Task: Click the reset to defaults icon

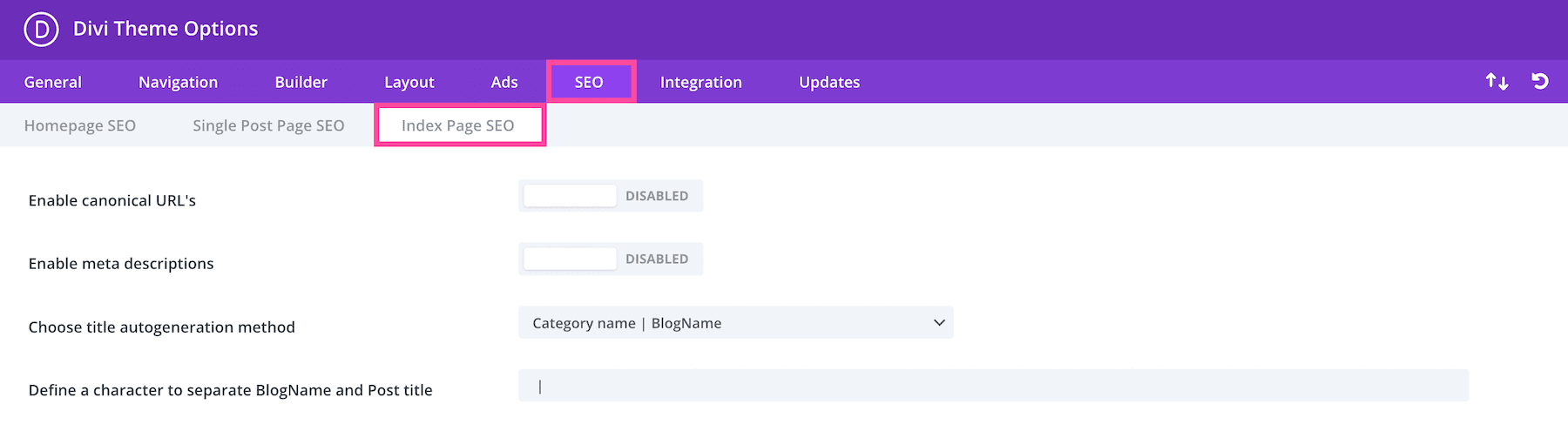Action: coord(1540,82)
